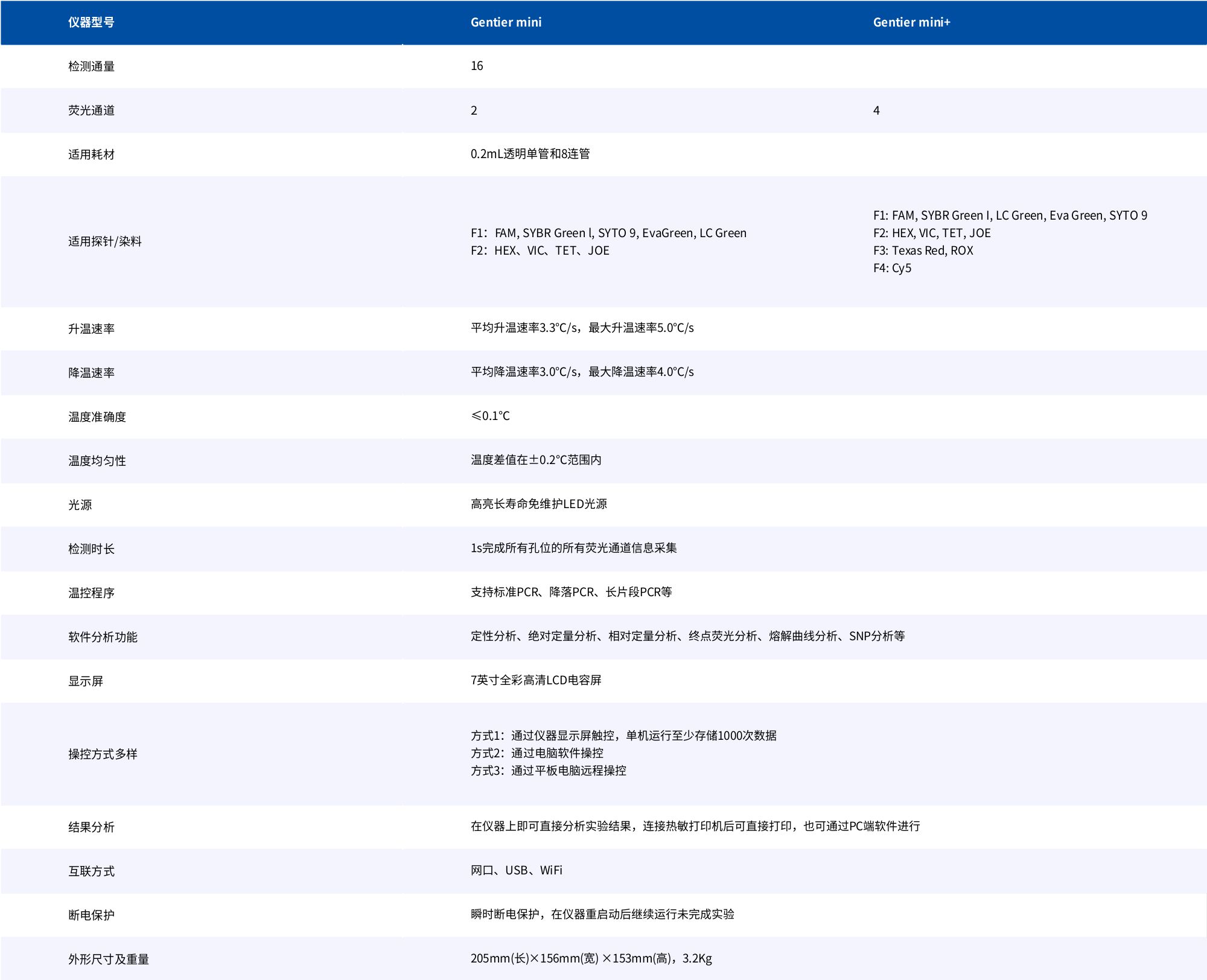The image size is (1207, 980).
Task: Click the 0.2mL透明单管和8连管 cell
Action: 530,154
